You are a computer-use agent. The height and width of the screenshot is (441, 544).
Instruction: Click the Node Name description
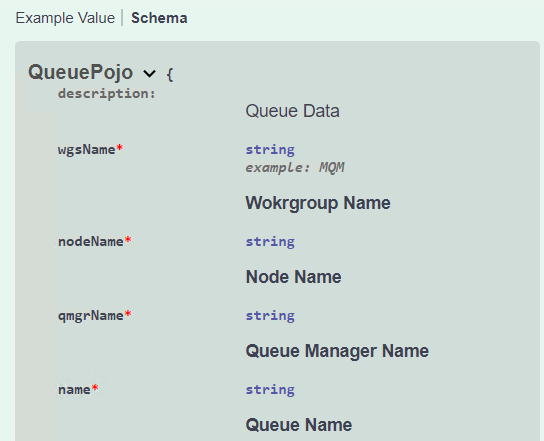pyautogui.click(x=294, y=277)
